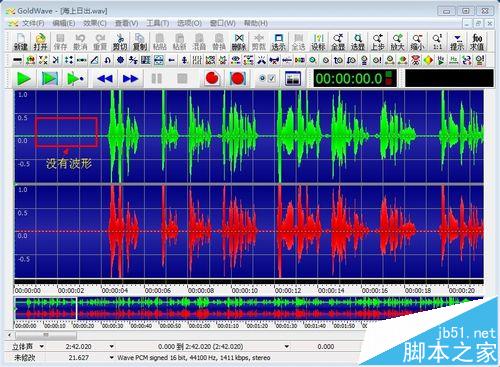Screen dimensions: 500x367
Task: Click the scrollbar left arrow
Action: pyautogui.click(x=10, y=335)
